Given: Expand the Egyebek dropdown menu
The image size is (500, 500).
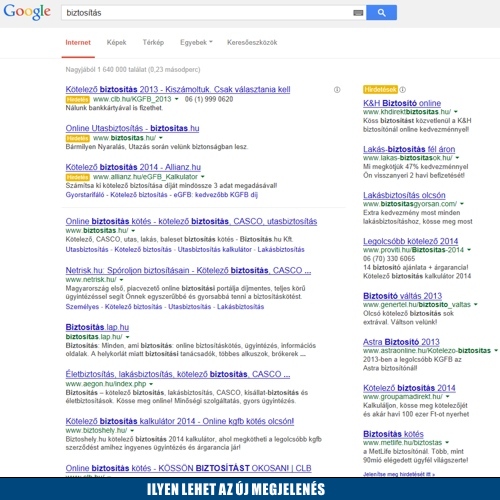Looking at the screenshot, I should [x=196, y=43].
